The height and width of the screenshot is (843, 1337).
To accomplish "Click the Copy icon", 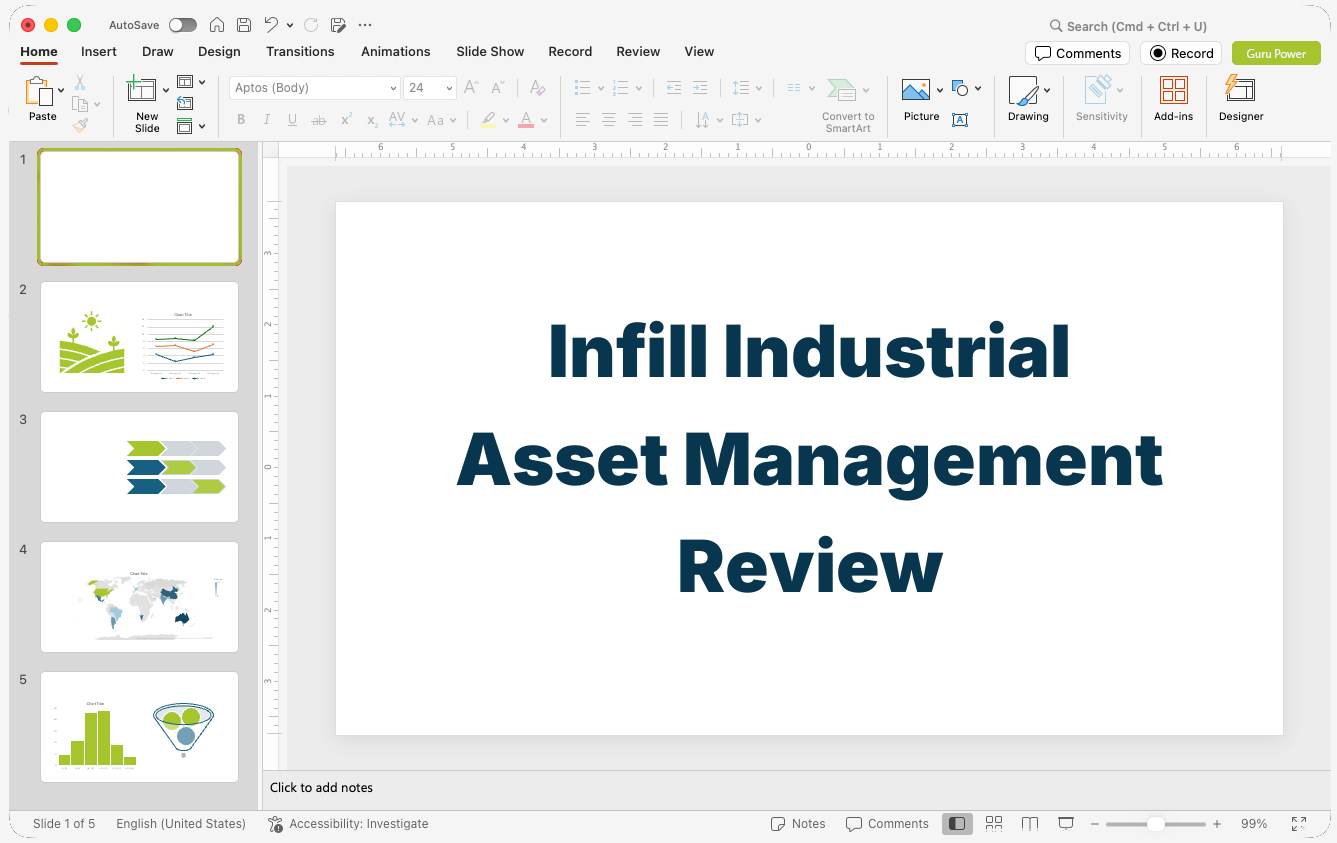I will (80, 104).
